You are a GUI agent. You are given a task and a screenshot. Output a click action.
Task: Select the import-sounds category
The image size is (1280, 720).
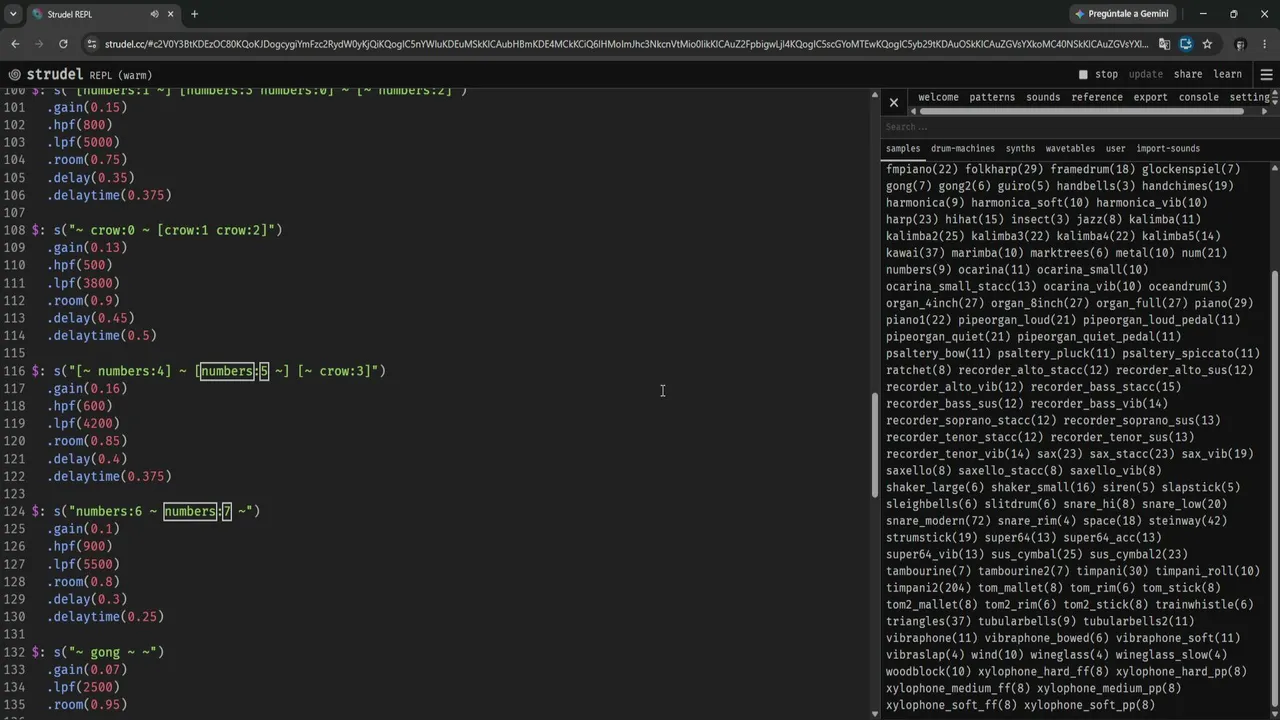[1168, 149]
